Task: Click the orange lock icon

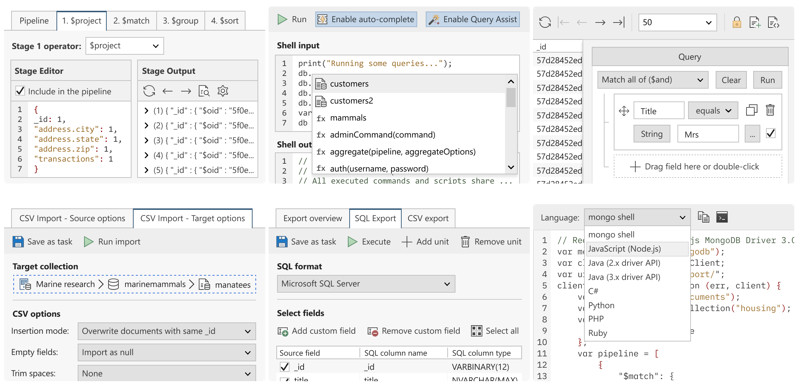Action: (x=736, y=22)
